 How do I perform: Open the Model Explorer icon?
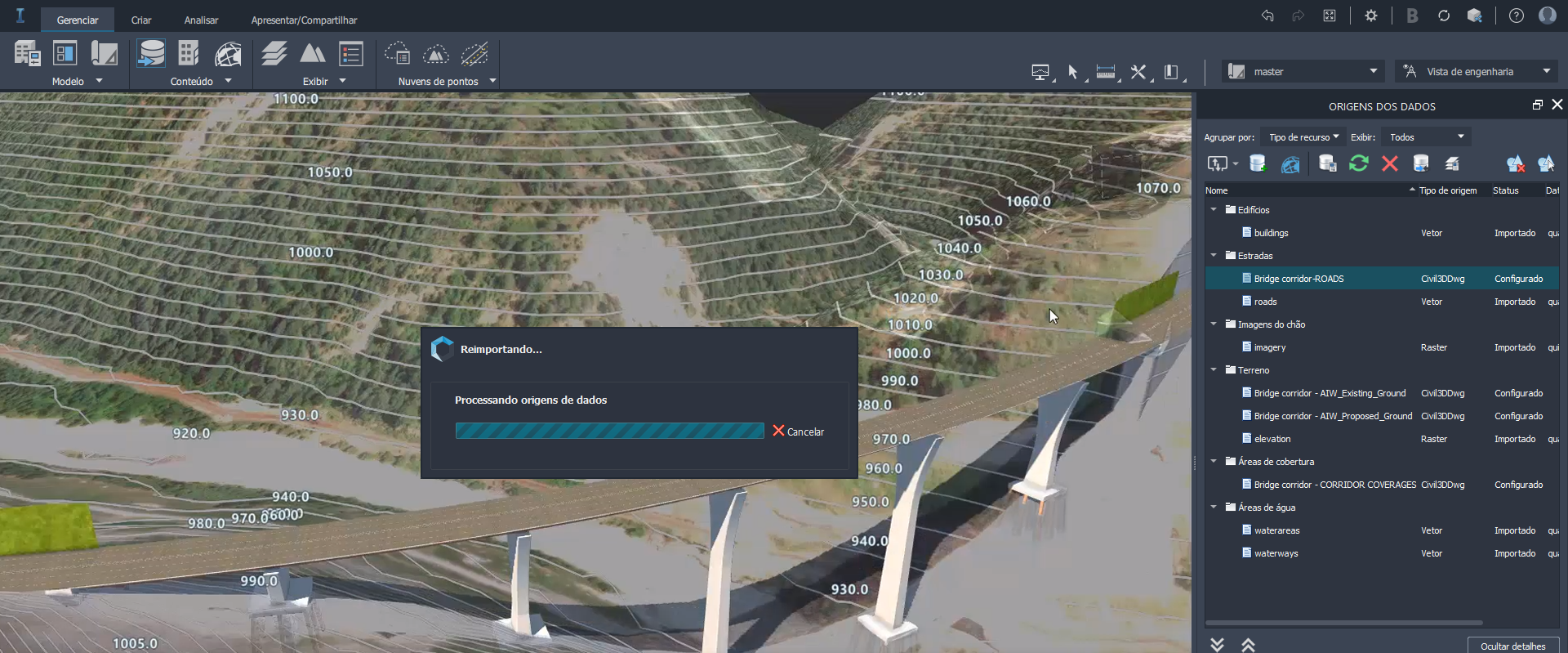pyautogui.click(x=65, y=54)
